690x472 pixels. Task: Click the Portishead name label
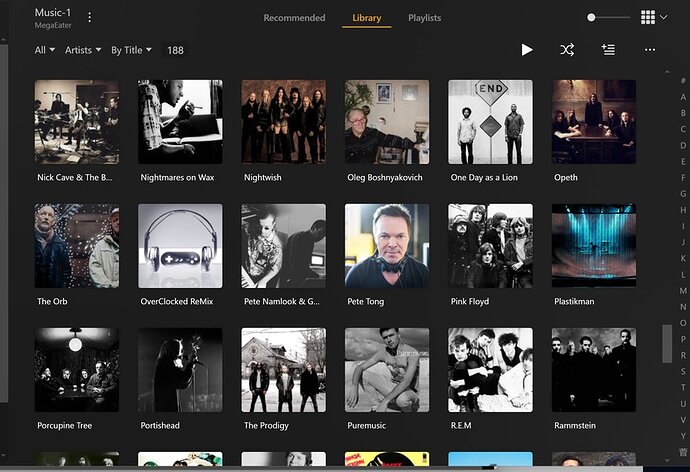click(x=160, y=426)
